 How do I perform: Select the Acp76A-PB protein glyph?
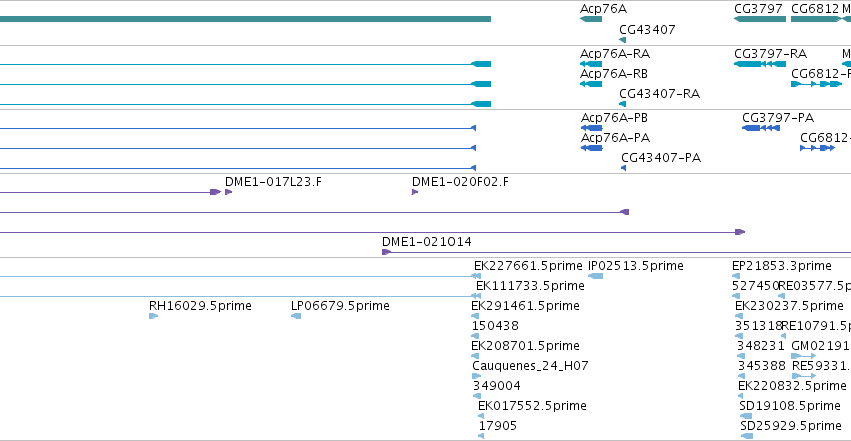[x=592, y=128]
